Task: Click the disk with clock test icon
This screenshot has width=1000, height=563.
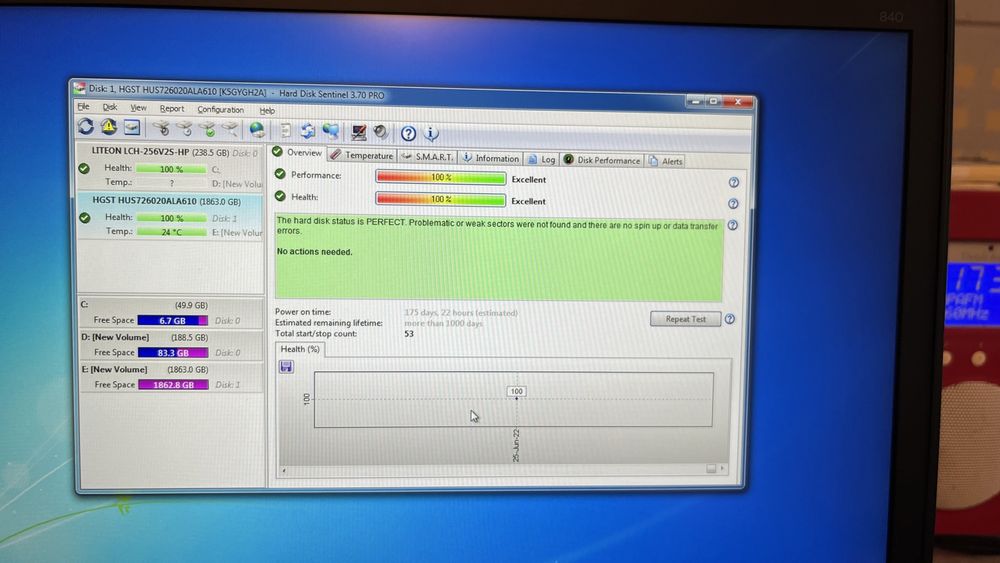Action: click(x=184, y=129)
